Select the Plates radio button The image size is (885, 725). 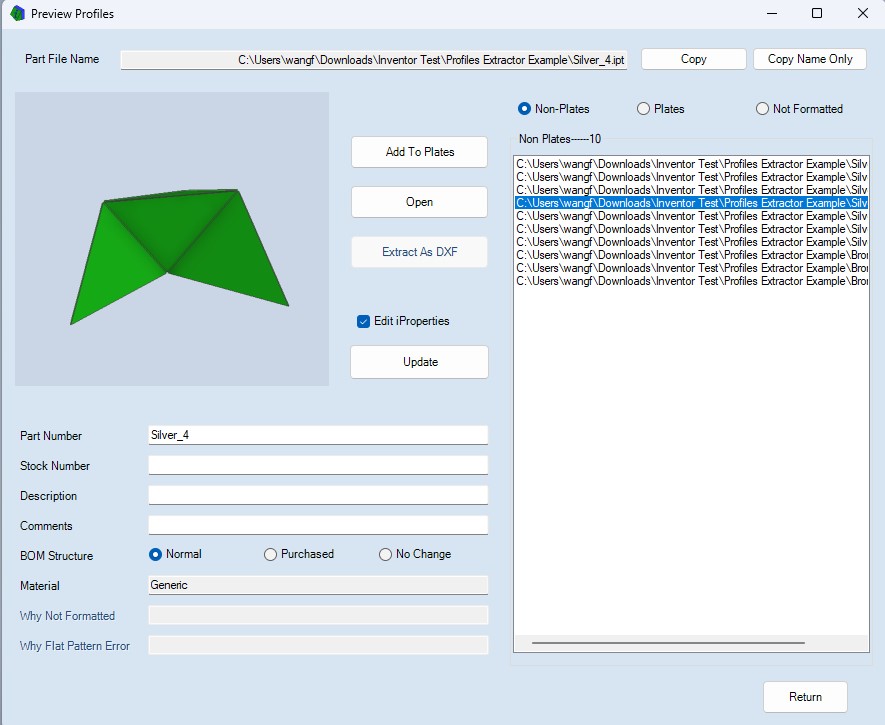pos(660,109)
